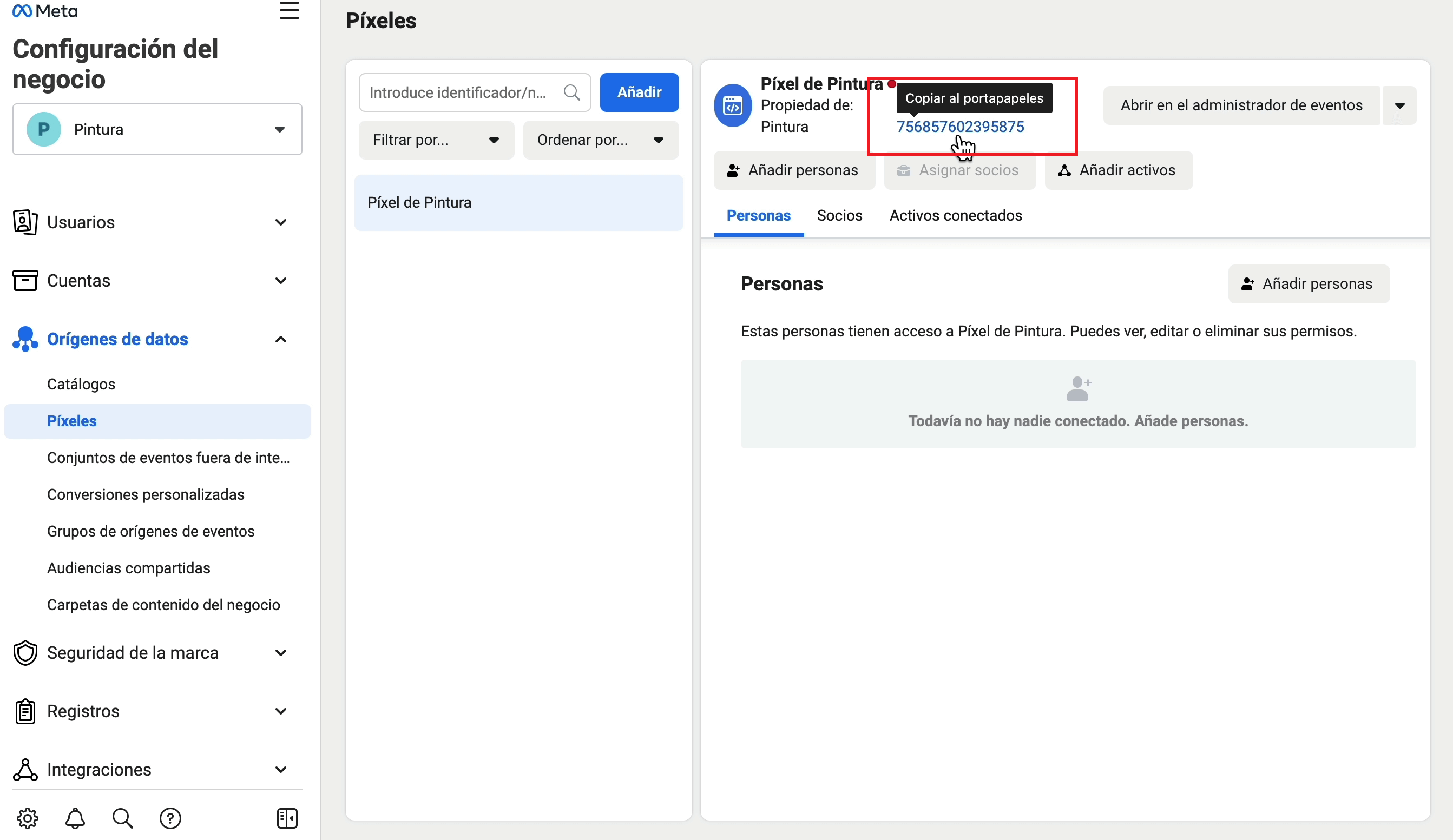The width and height of the screenshot is (1453, 840).
Task: Open Audiencias compartidas
Action: (129, 568)
